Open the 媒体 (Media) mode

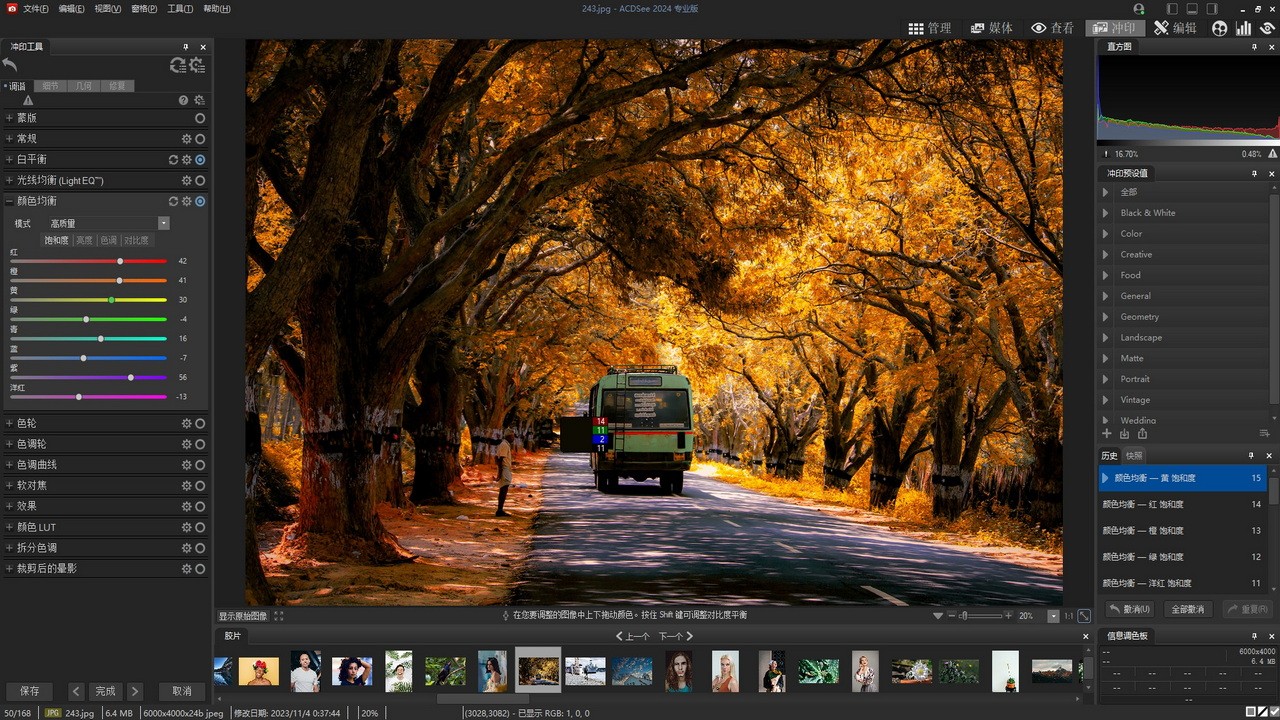click(991, 28)
